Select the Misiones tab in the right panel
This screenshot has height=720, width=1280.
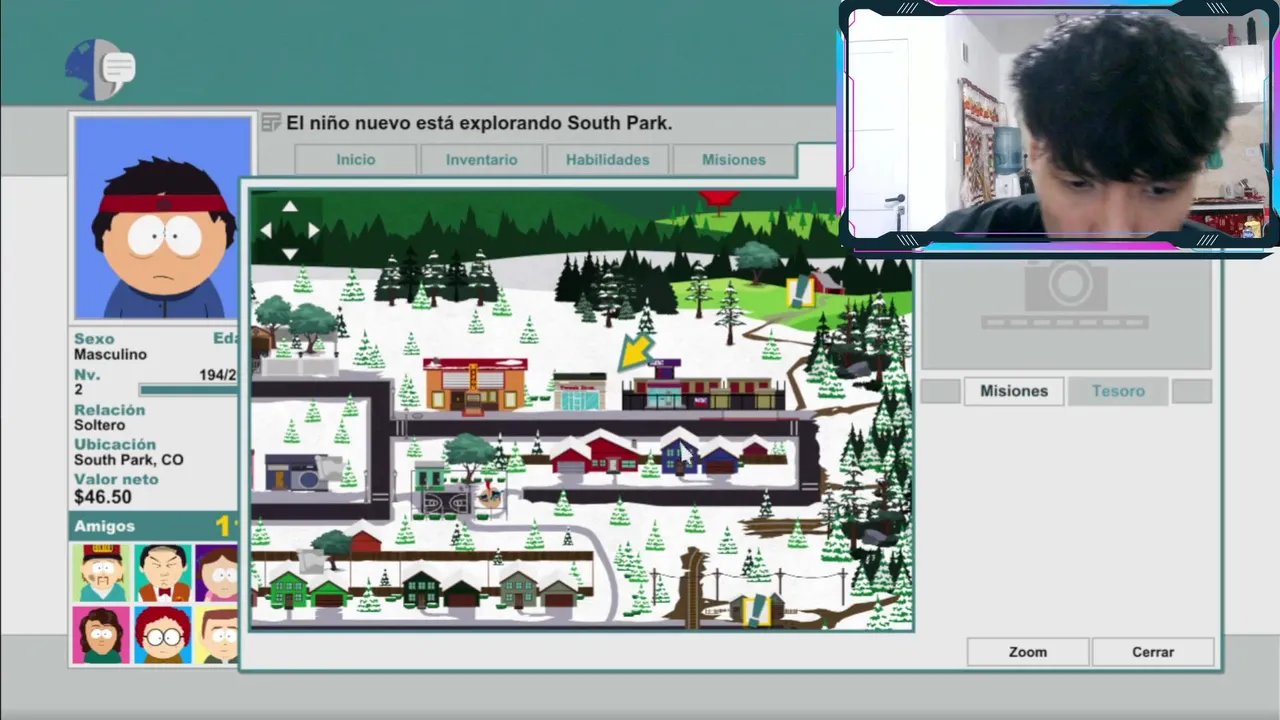click(1014, 391)
